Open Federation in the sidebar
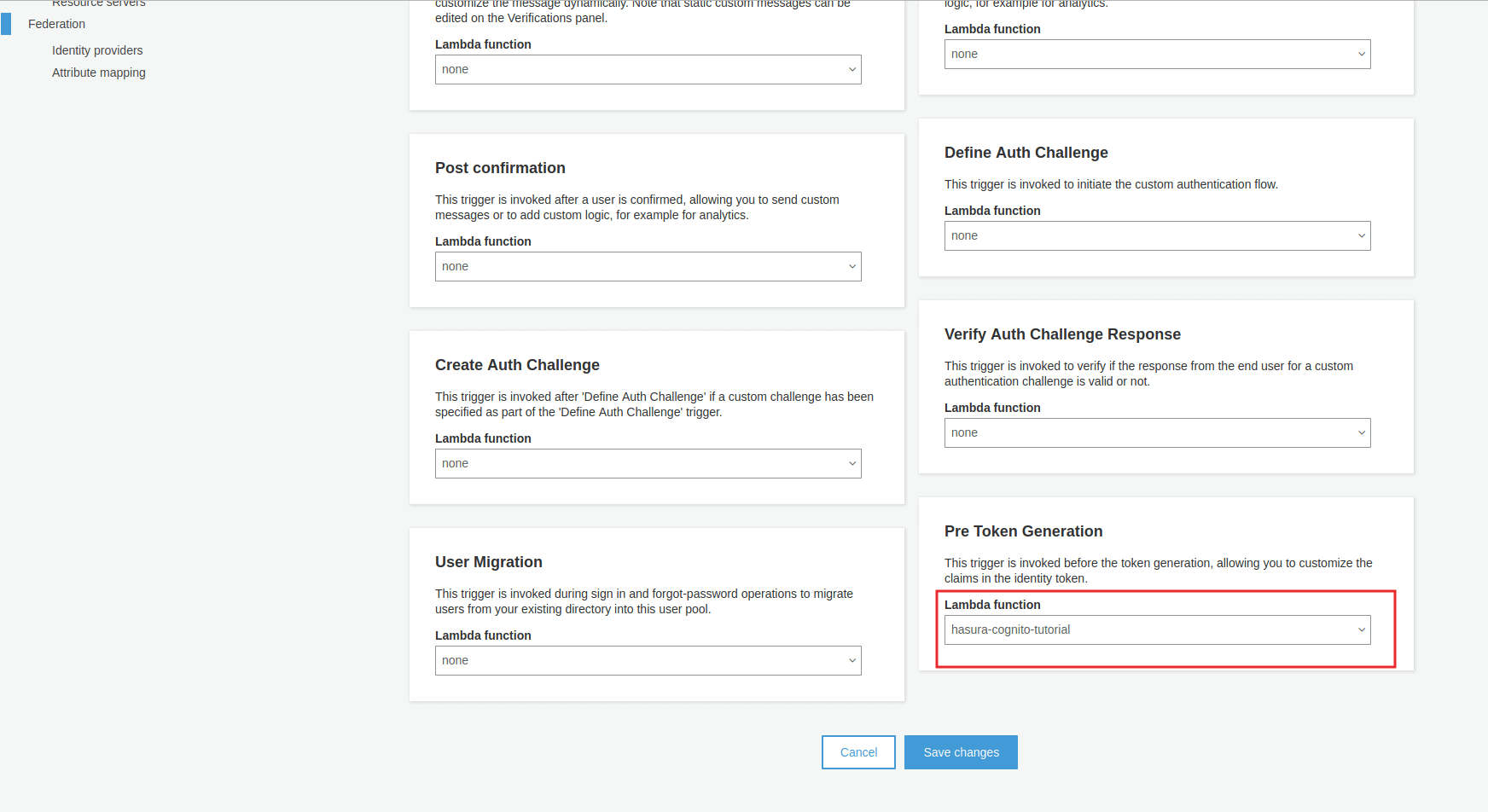The width and height of the screenshot is (1488, 812). (56, 24)
